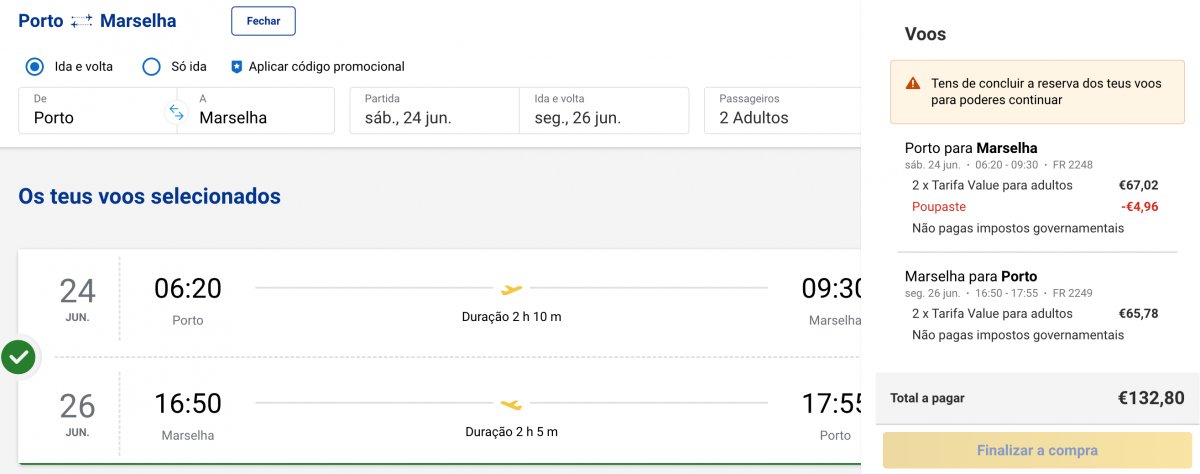
Task: Click the Fechar button
Action: pos(263,20)
